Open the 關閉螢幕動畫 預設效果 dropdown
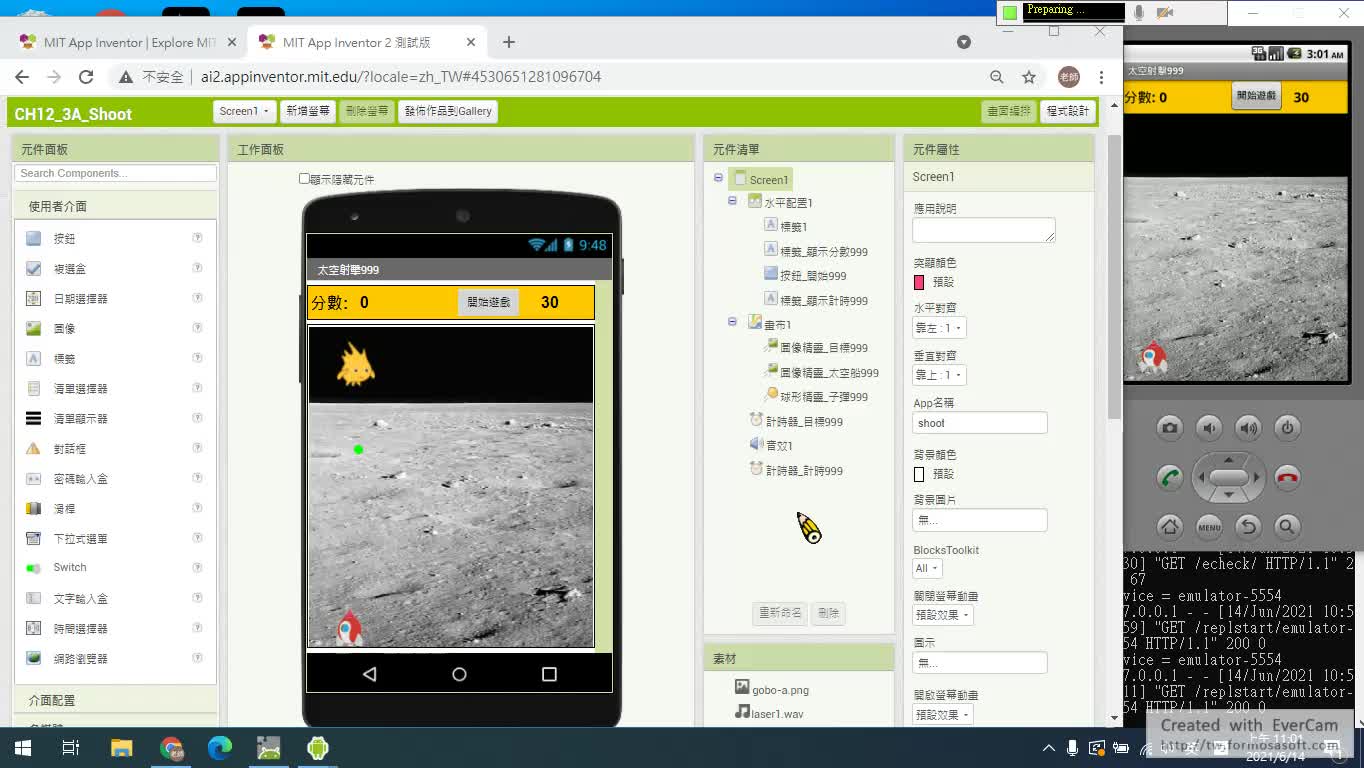Image resolution: width=1364 pixels, height=768 pixels. (x=943, y=615)
